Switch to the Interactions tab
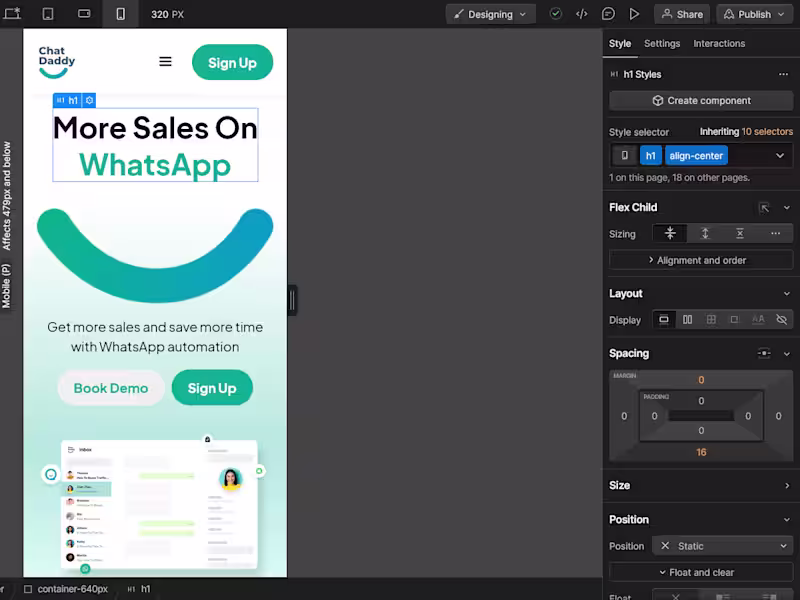The image size is (800, 600). coord(719,44)
